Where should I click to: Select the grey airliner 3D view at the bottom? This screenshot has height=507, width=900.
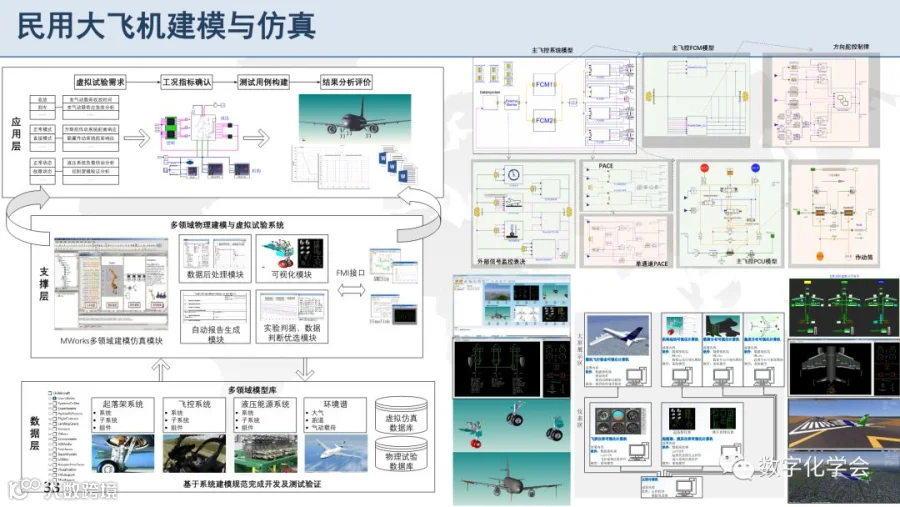pos(512,479)
